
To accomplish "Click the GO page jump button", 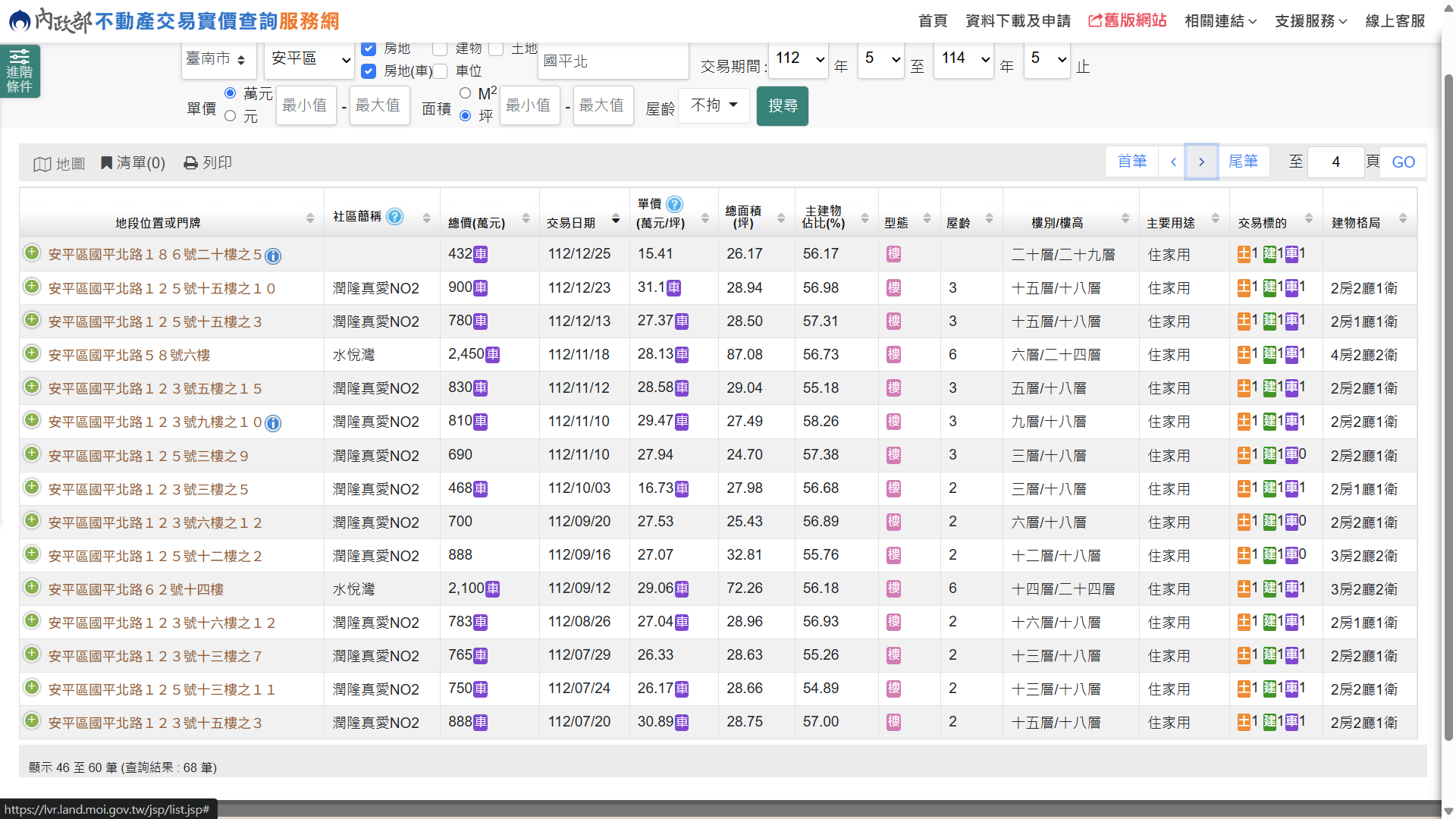I will point(1403,162).
